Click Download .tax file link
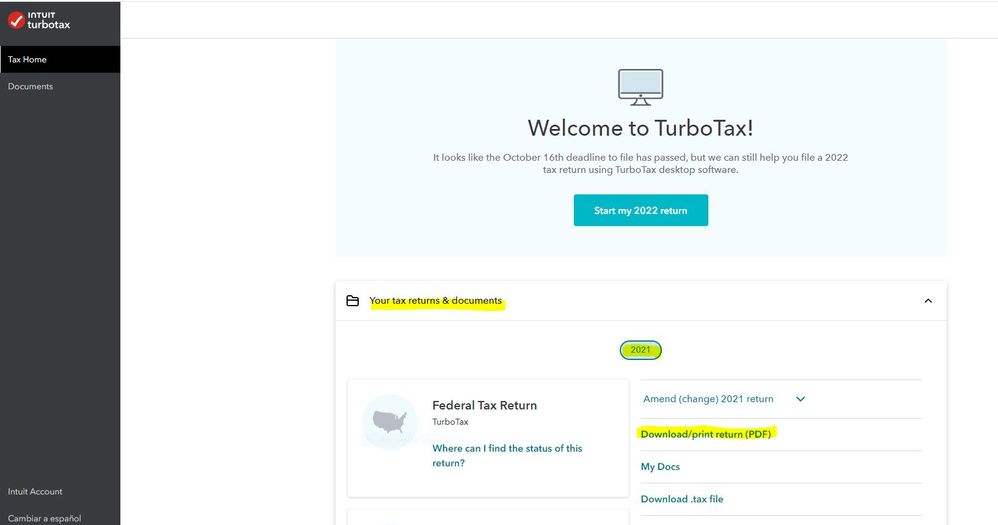The image size is (998, 525). click(x=682, y=499)
